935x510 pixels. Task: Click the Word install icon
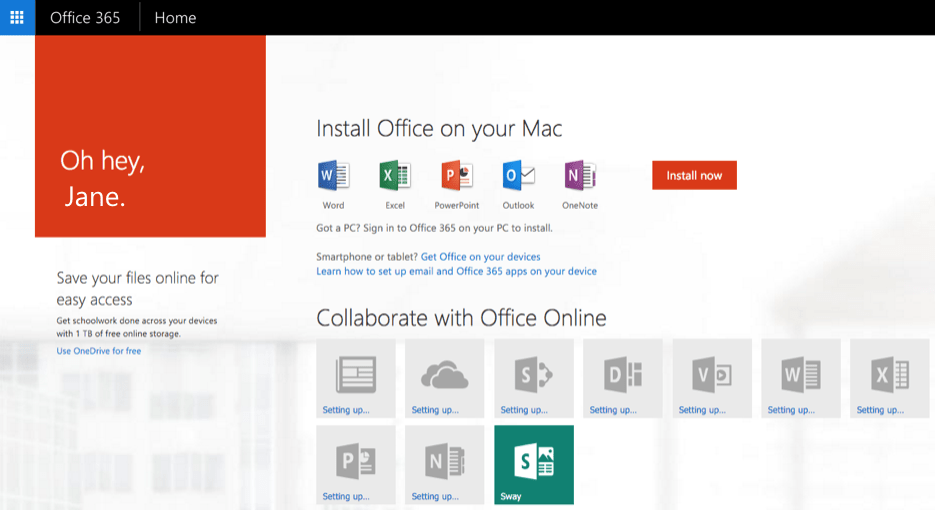pos(333,175)
